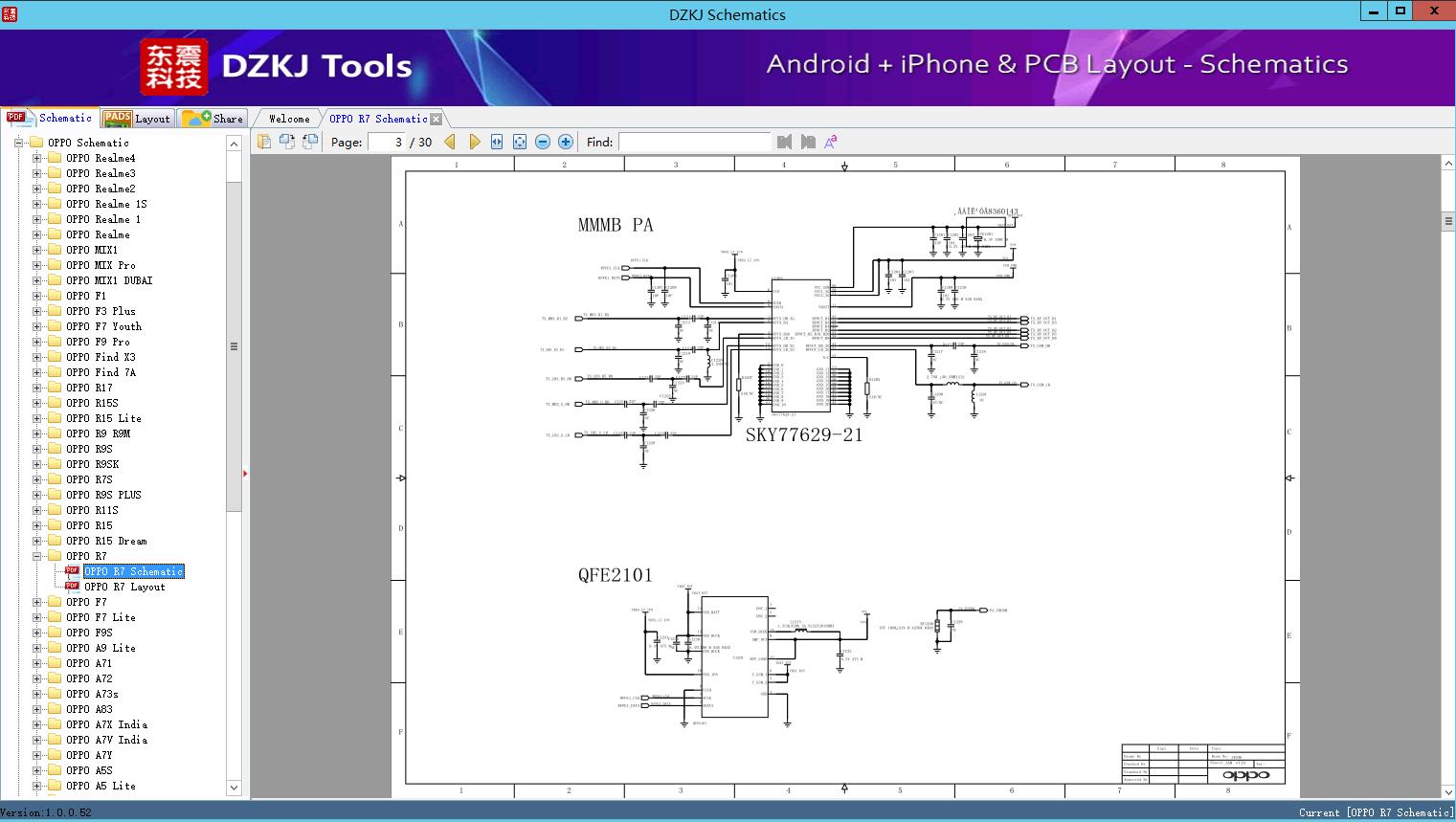
Task: Select the OPPO MIX1 DUBAI tree item
Action: pyautogui.click(x=109, y=280)
